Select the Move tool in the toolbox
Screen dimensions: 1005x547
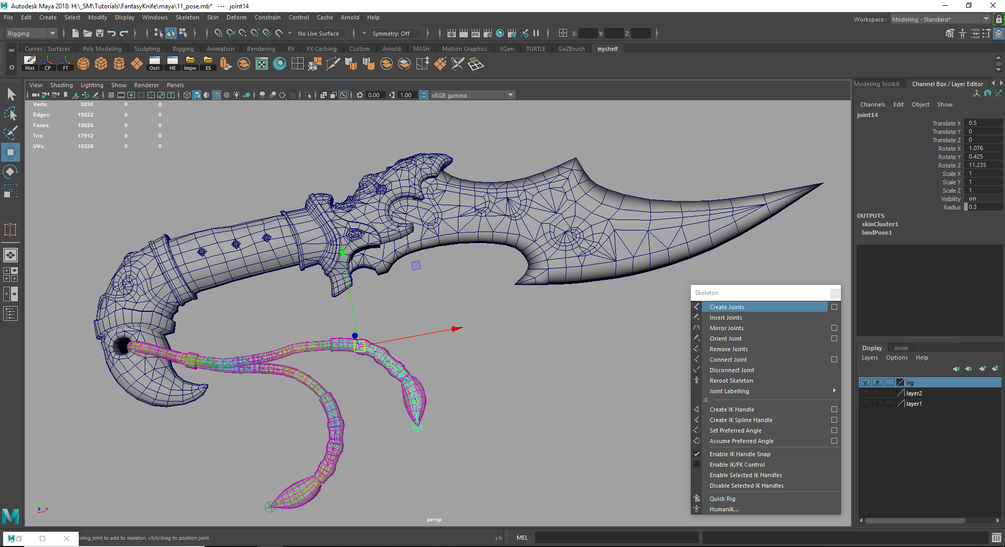coord(11,152)
